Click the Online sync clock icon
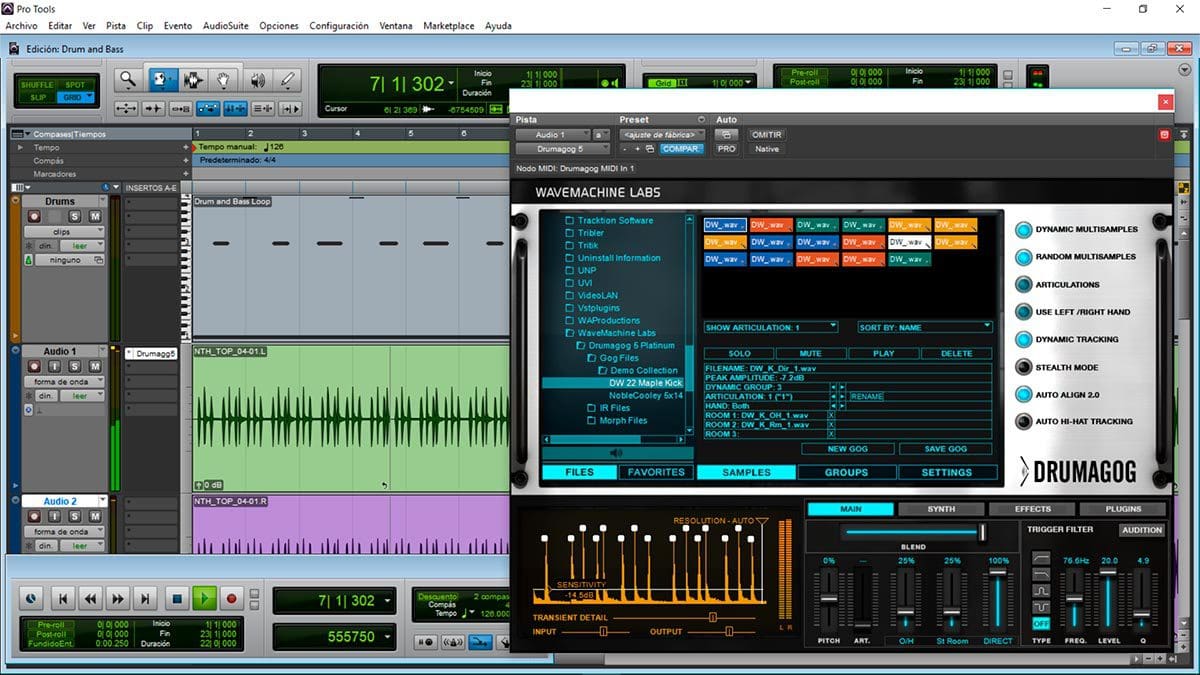 (x=31, y=599)
